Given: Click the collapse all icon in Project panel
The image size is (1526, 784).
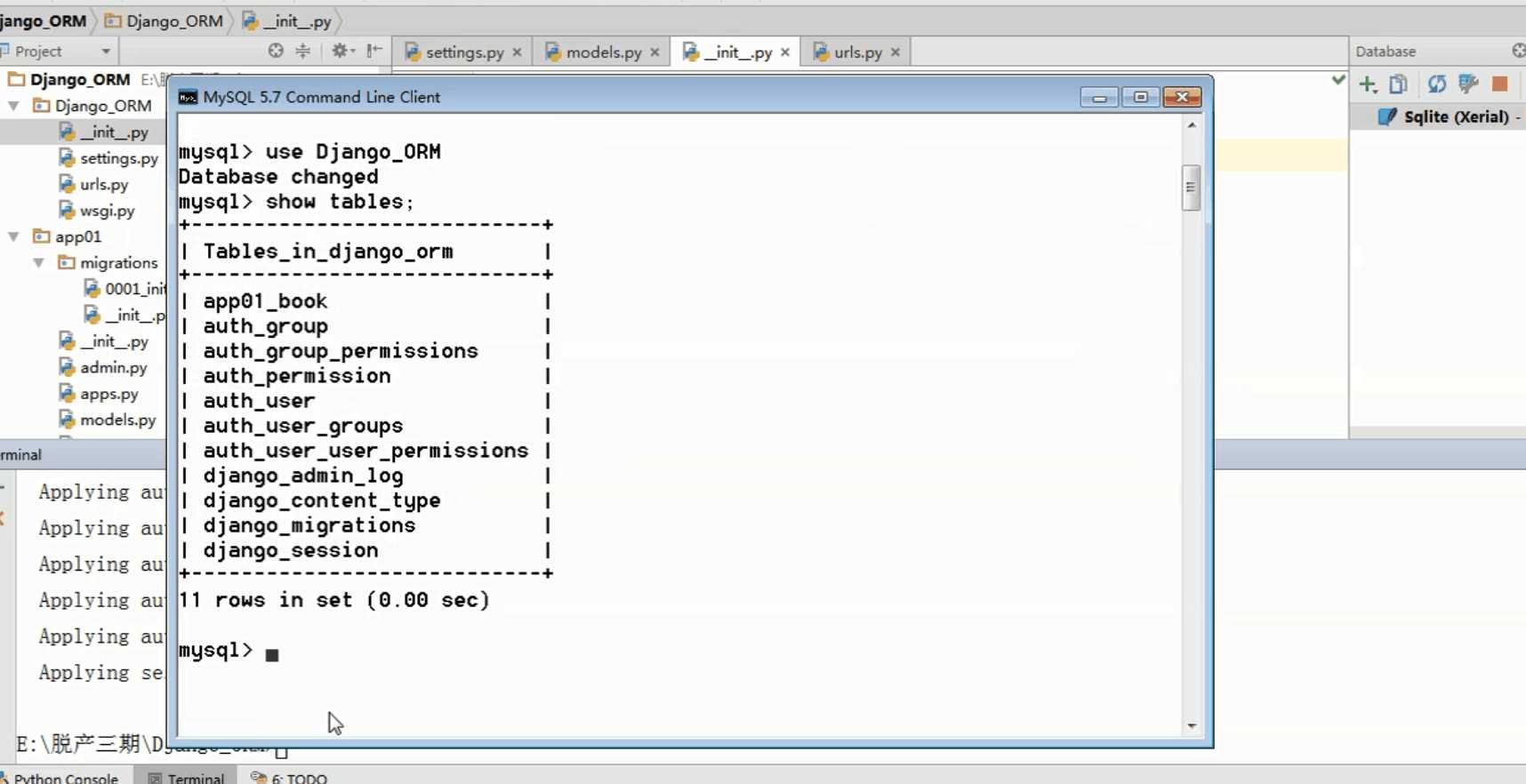Looking at the screenshot, I should [x=303, y=51].
